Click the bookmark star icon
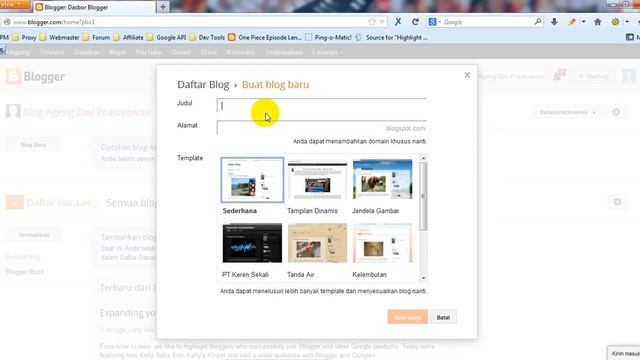The height and width of the screenshot is (360, 640). (371, 22)
